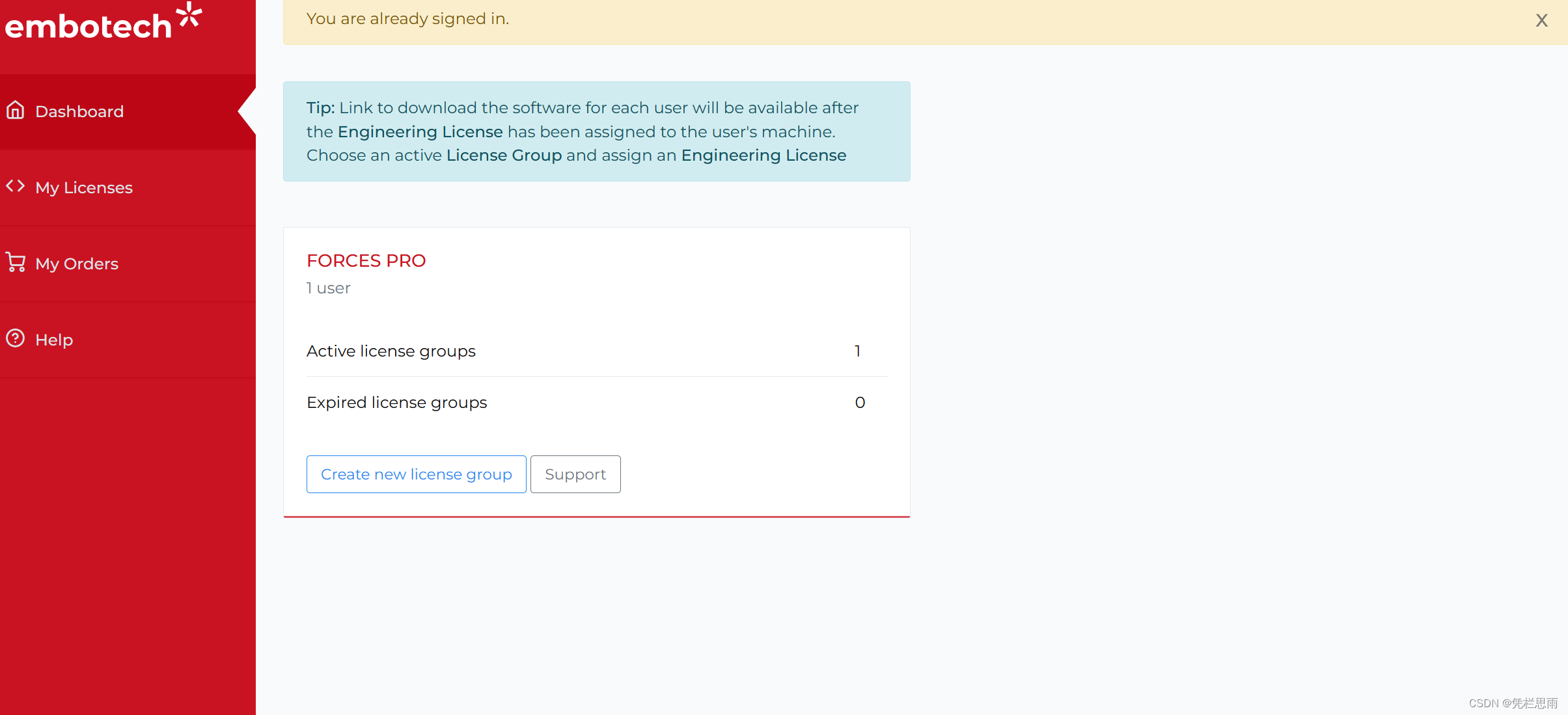The image size is (1568, 715).
Task: Click the Tip text about Engineering License
Action: [583, 131]
